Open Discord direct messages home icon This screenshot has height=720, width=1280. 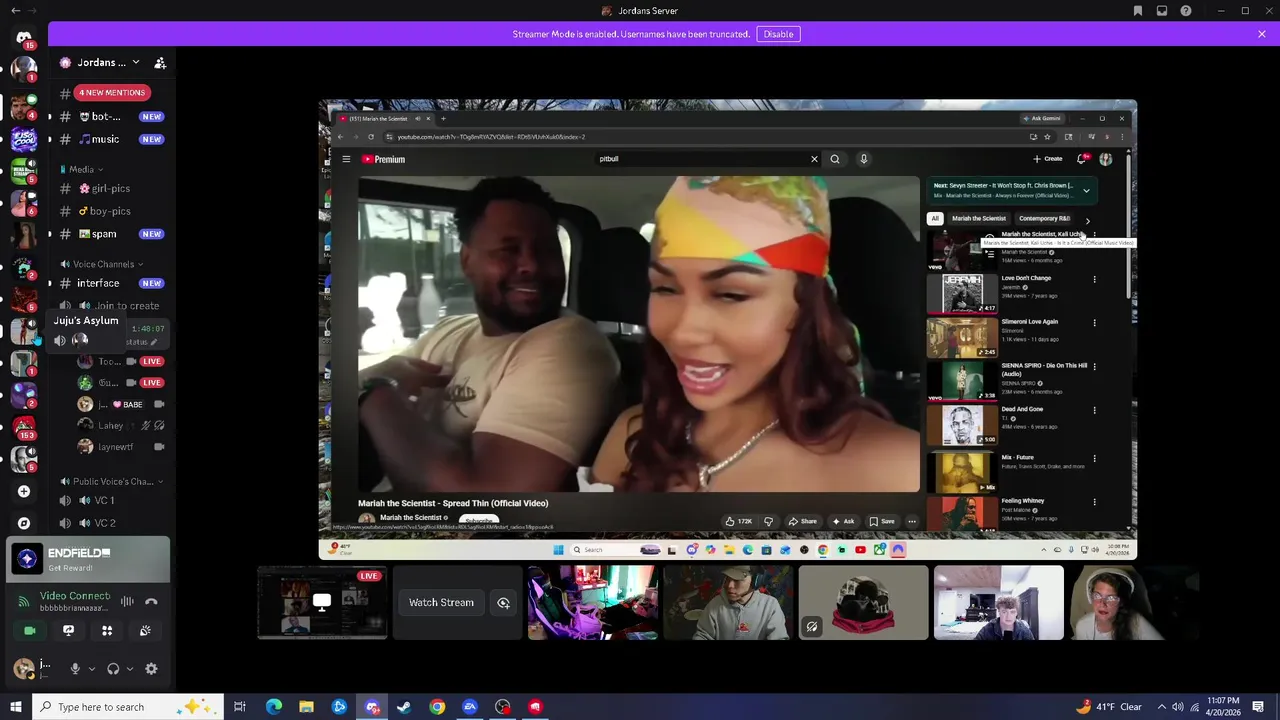click(x=24, y=38)
